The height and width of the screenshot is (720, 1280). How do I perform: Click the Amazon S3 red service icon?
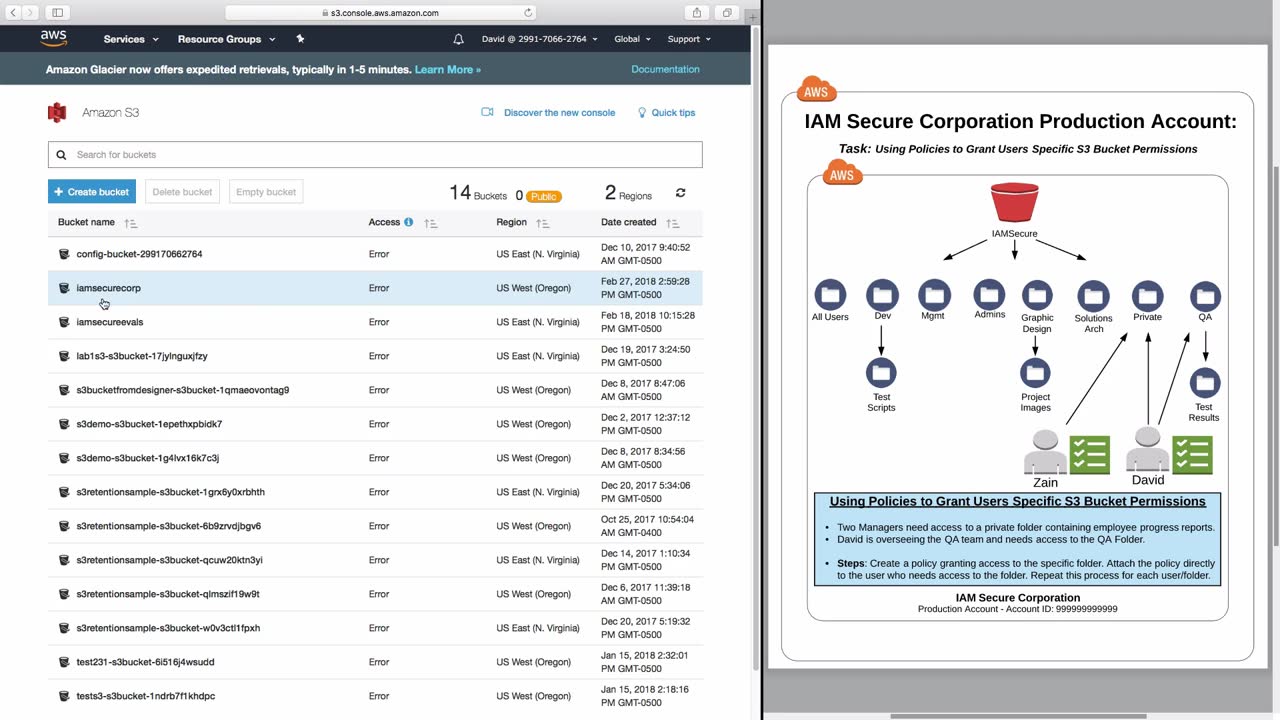(x=57, y=112)
